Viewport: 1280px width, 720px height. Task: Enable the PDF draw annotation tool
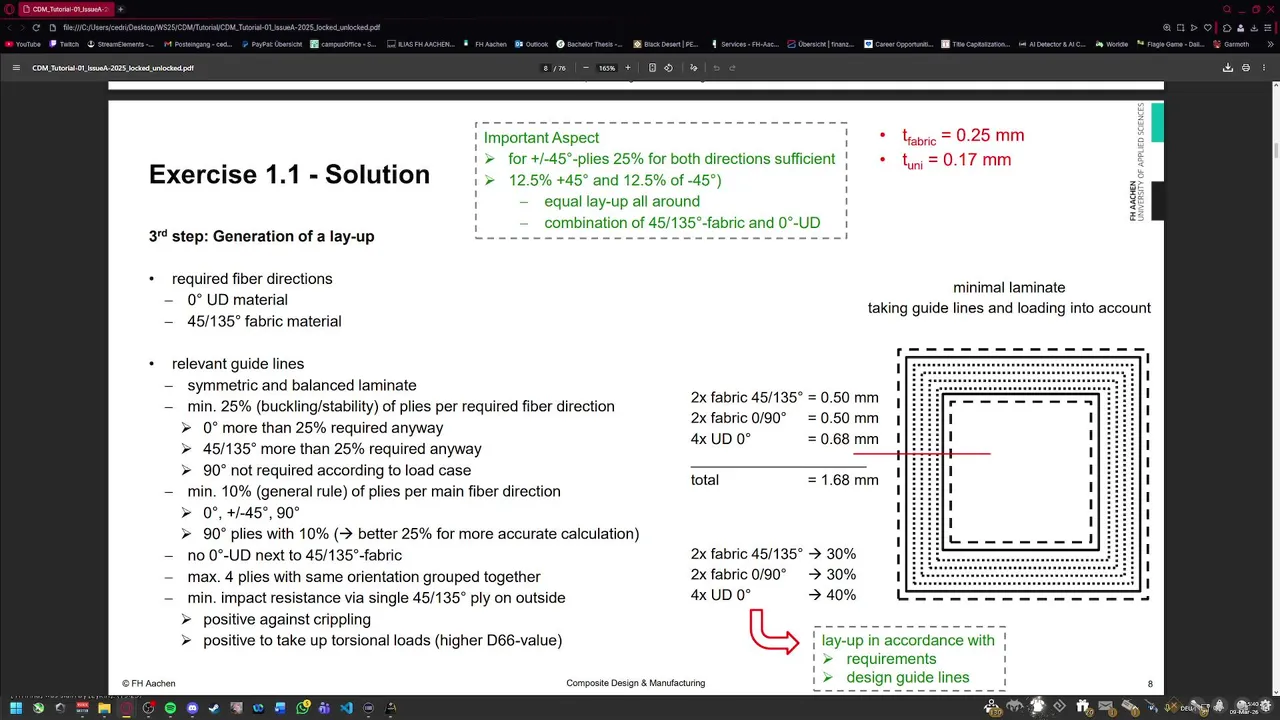[693, 68]
